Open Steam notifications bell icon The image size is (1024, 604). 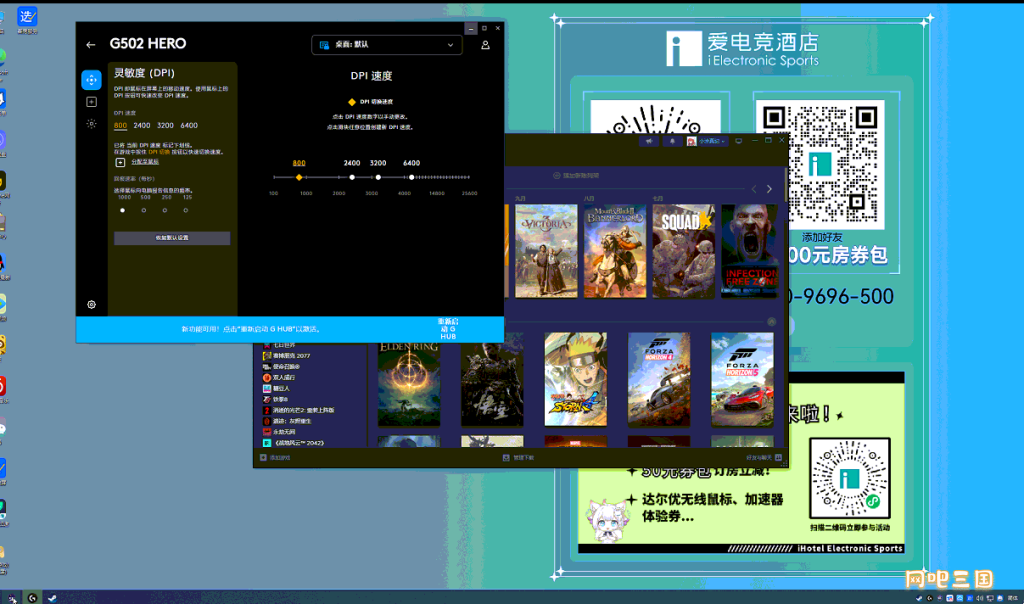(x=672, y=141)
